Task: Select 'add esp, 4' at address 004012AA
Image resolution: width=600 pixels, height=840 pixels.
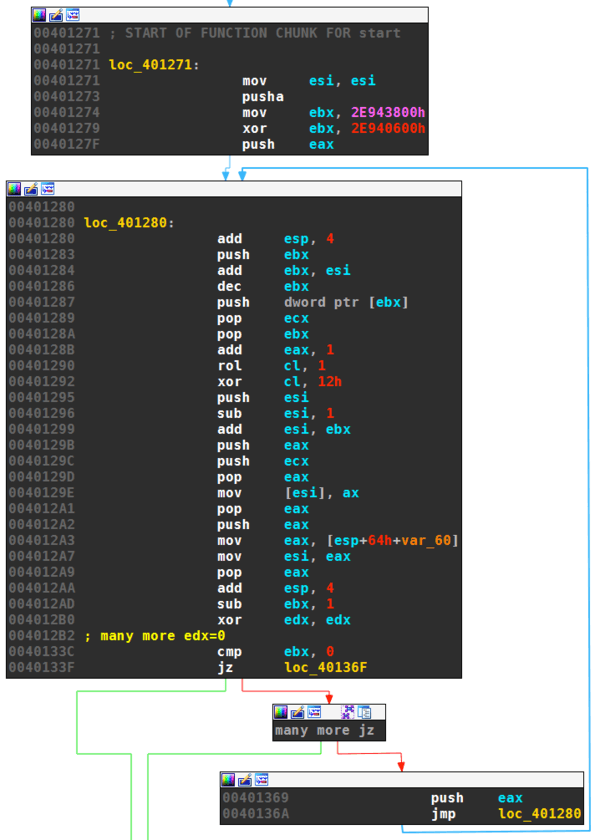Action: [275, 588]
